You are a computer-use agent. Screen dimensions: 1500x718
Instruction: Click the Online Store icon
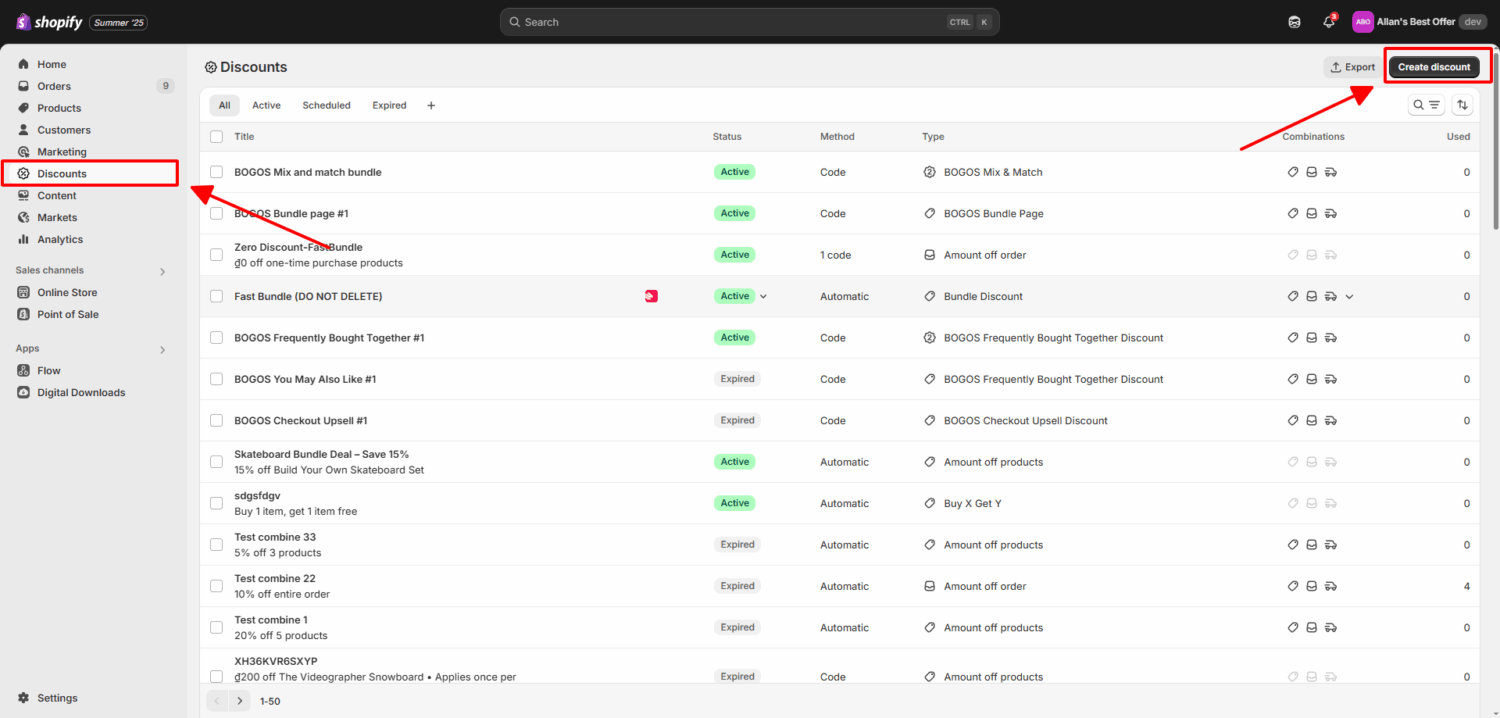(x=24, y=293)
